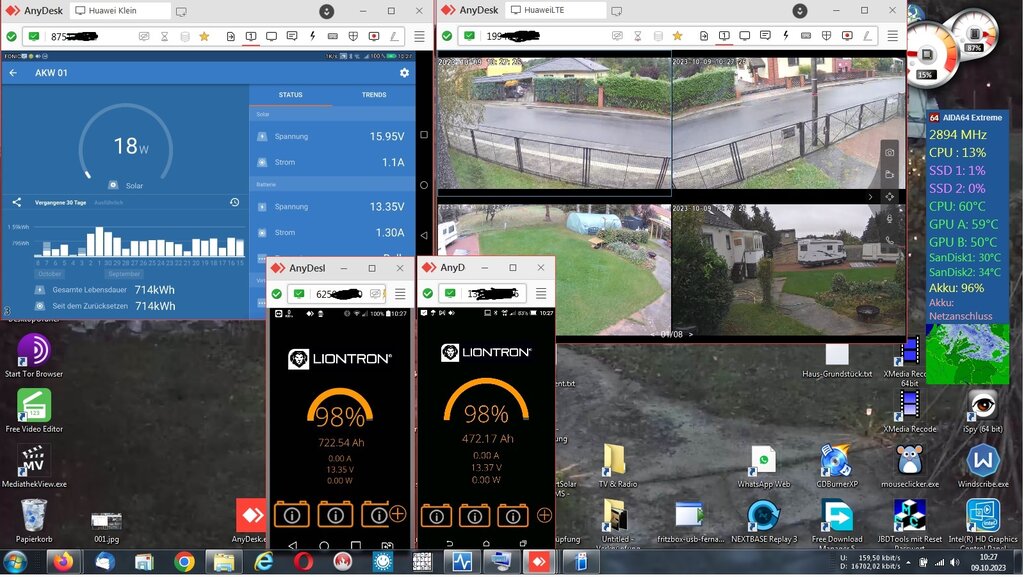Open chat in Huawei Klein AnyDesk toolbar
The height and width of the screenshot is (577, 1024).
click(292, 37)
